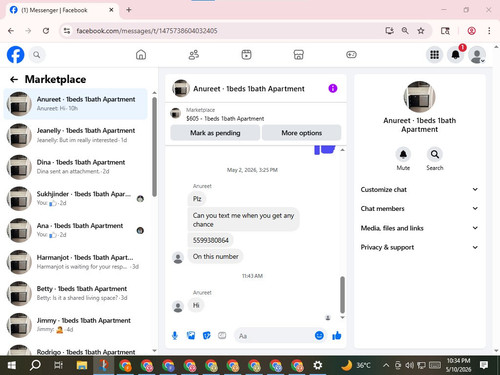
Task: Click Mark as pending button
Action: pos(215,133)
